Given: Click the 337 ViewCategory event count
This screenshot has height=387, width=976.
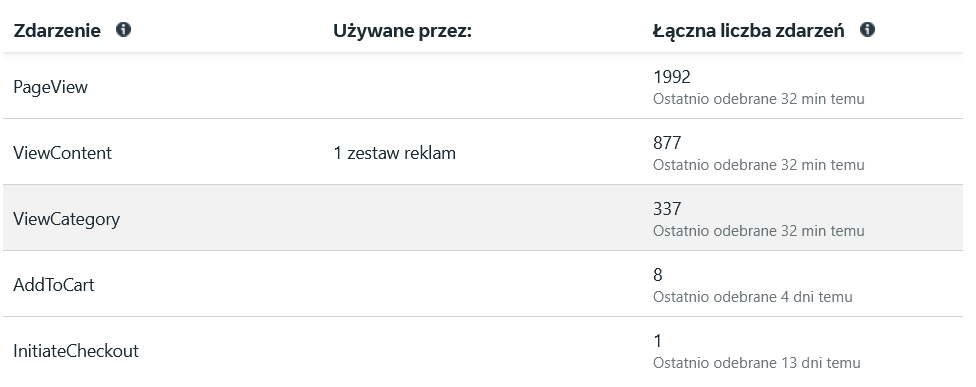Looking at the screenshot, I should click(x=667, y=208).
